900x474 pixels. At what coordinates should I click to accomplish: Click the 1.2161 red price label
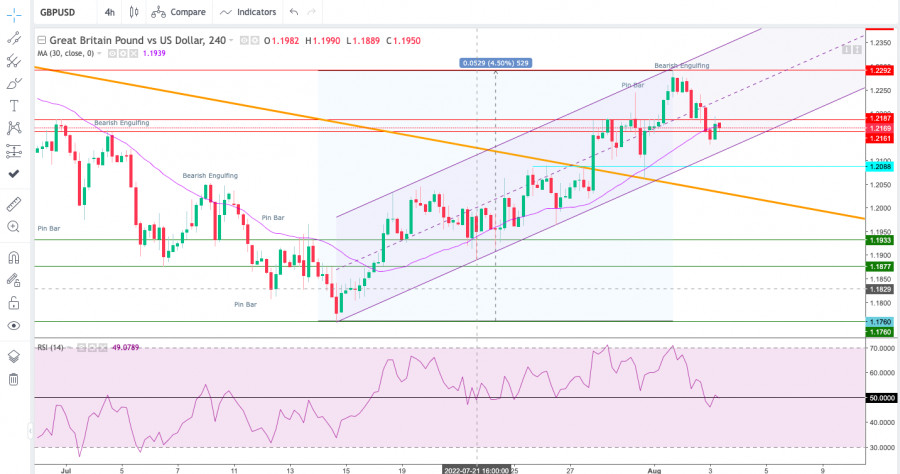(880, 139)
